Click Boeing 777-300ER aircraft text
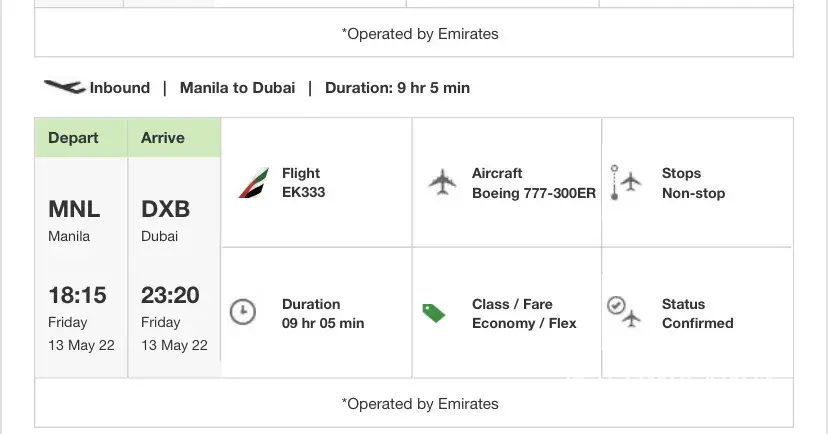828x434 pixels. pos(533,193)
